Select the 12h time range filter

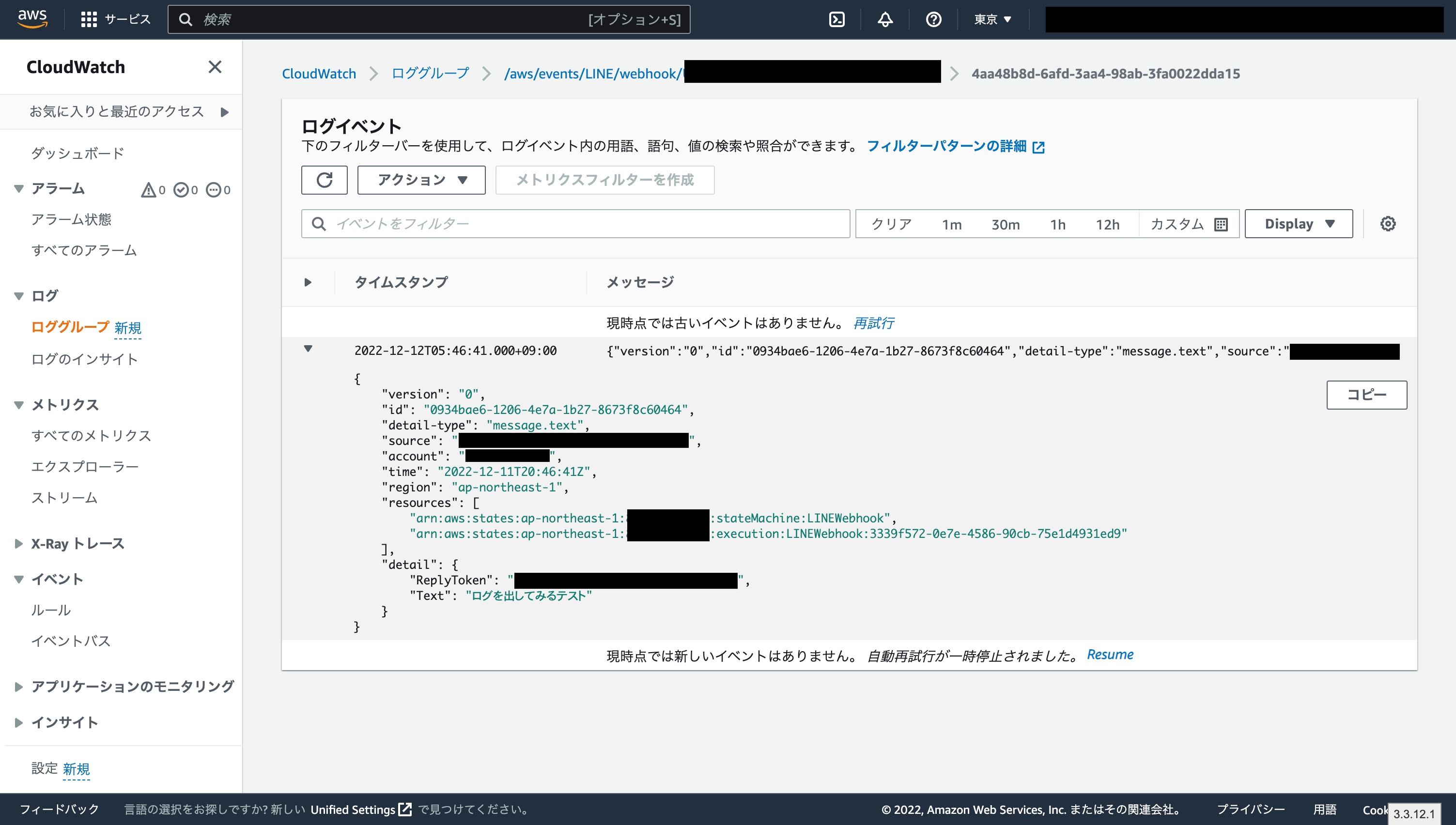pyautogui.click(x=1107, y=224)
